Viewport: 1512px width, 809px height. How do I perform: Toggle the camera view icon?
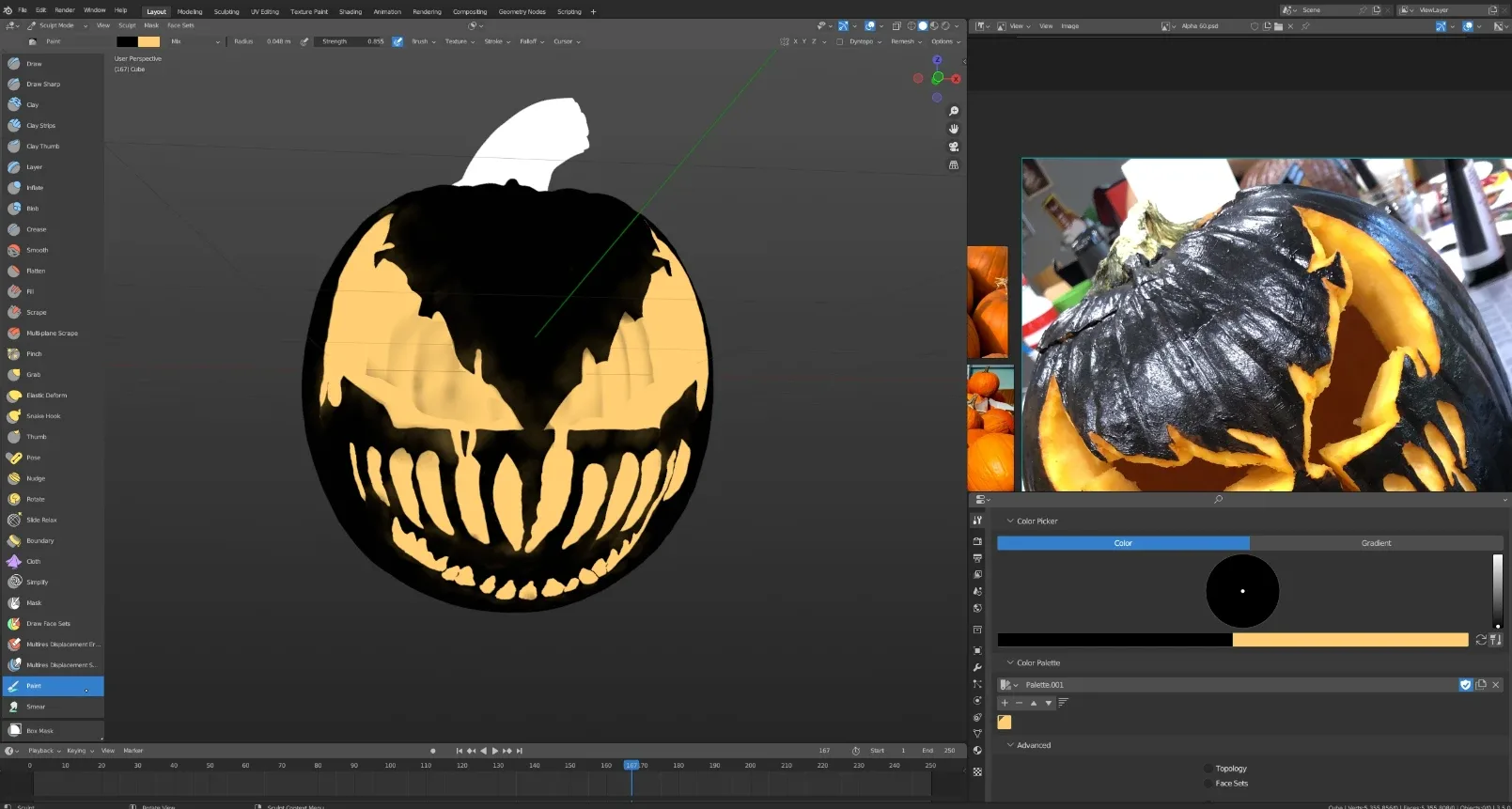point(954,147)
